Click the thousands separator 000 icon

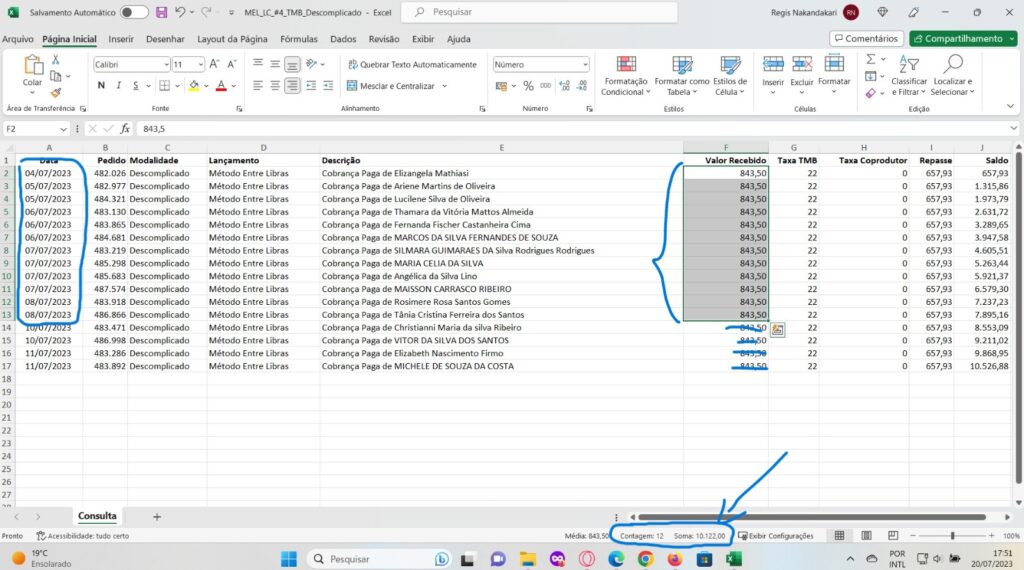[x=545, y=86]
